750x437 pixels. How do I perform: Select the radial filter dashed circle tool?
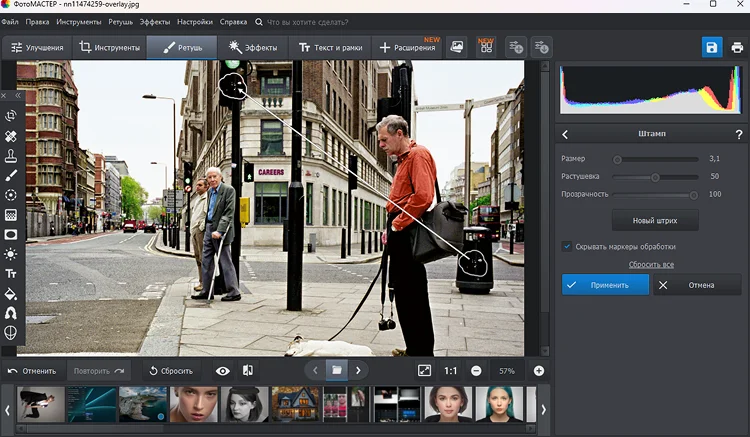[x=11, y=195]
